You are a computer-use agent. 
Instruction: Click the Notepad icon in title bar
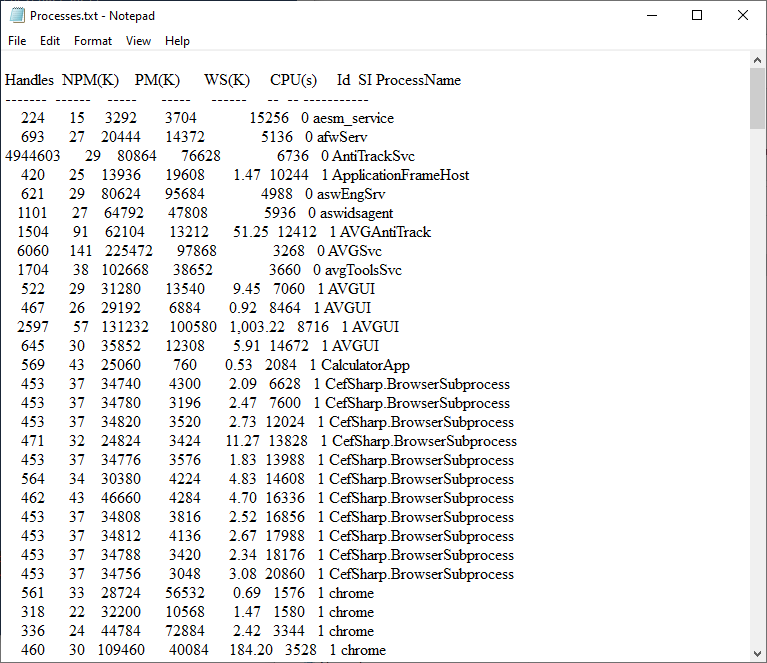(17, 16)
